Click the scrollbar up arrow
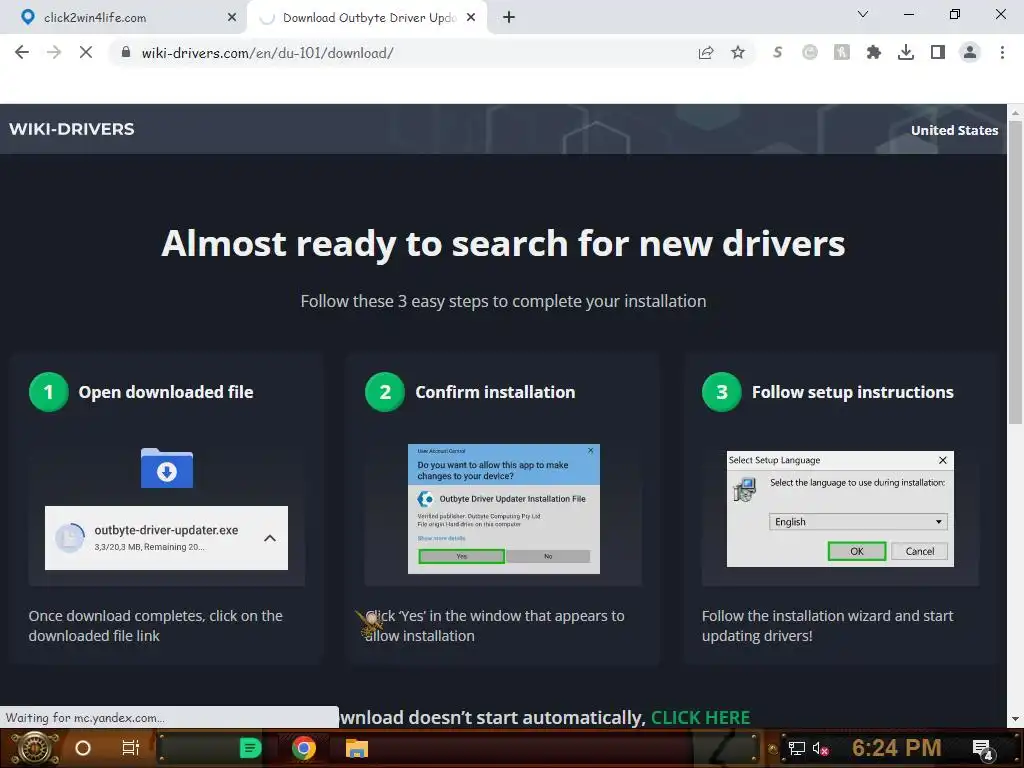The width and height of the screenshot is (1024, 768). tap(1016, 112)
